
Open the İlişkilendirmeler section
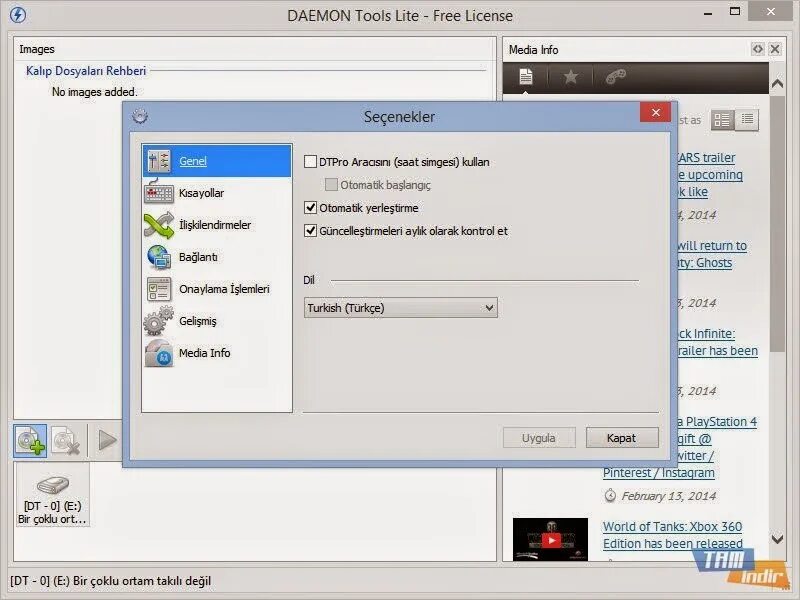217,225
